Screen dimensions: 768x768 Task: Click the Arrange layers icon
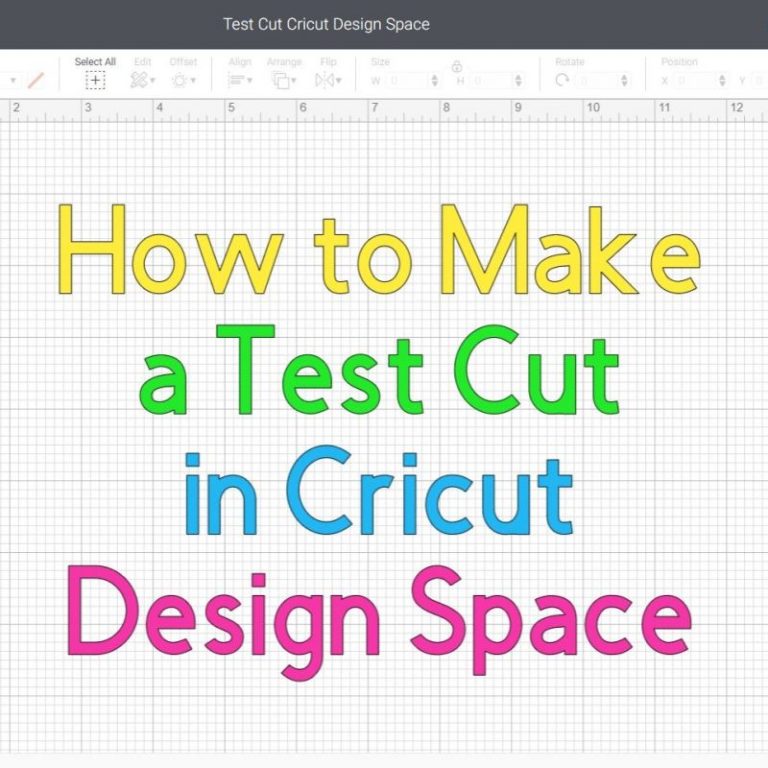pyautogui.click(x=281, y=80)
